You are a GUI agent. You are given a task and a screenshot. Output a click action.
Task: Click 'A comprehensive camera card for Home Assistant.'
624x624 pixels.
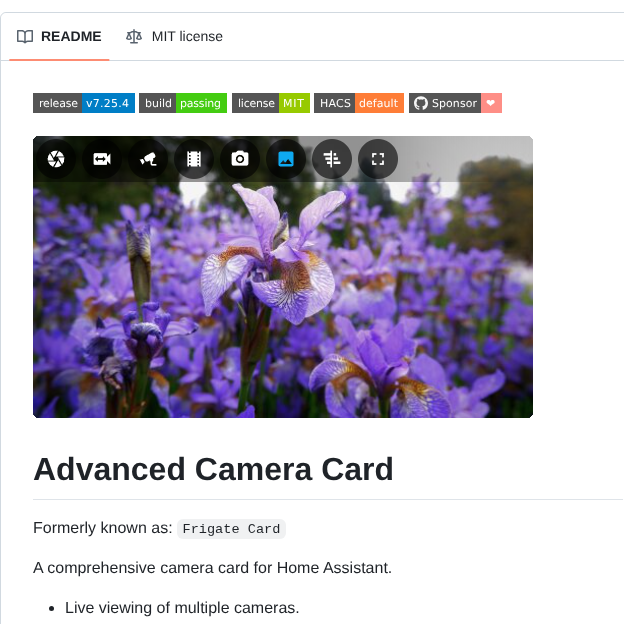[213, 568]
